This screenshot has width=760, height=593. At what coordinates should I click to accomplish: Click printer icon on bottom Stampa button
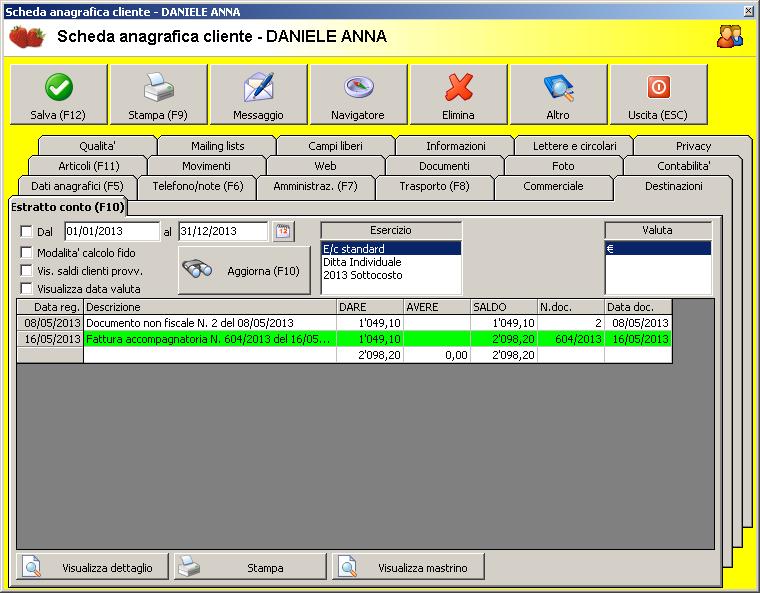click(x=189, y=566)
